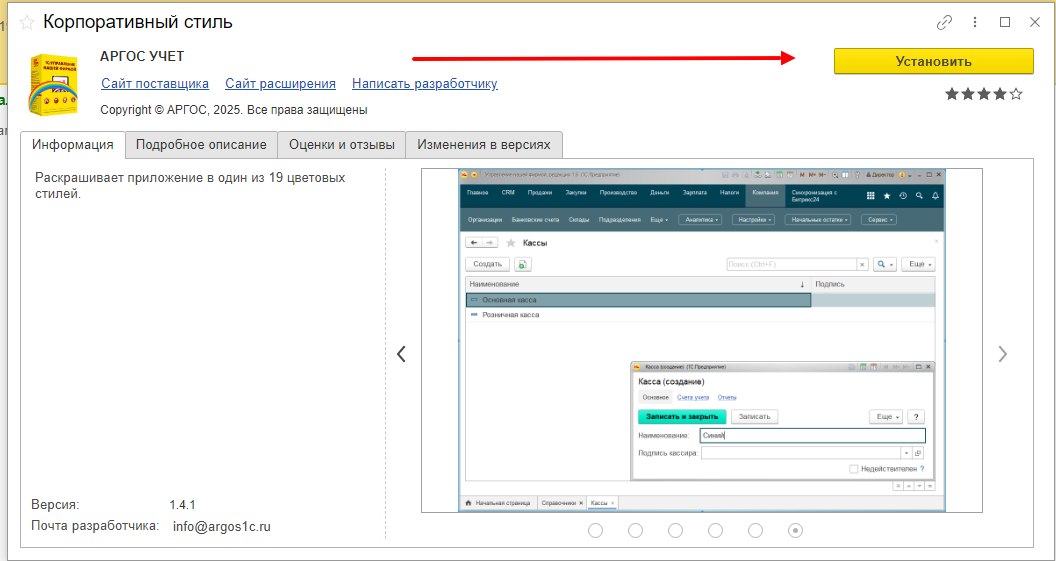Maximize the Корпоративный стиль window

coord(1005,23)
